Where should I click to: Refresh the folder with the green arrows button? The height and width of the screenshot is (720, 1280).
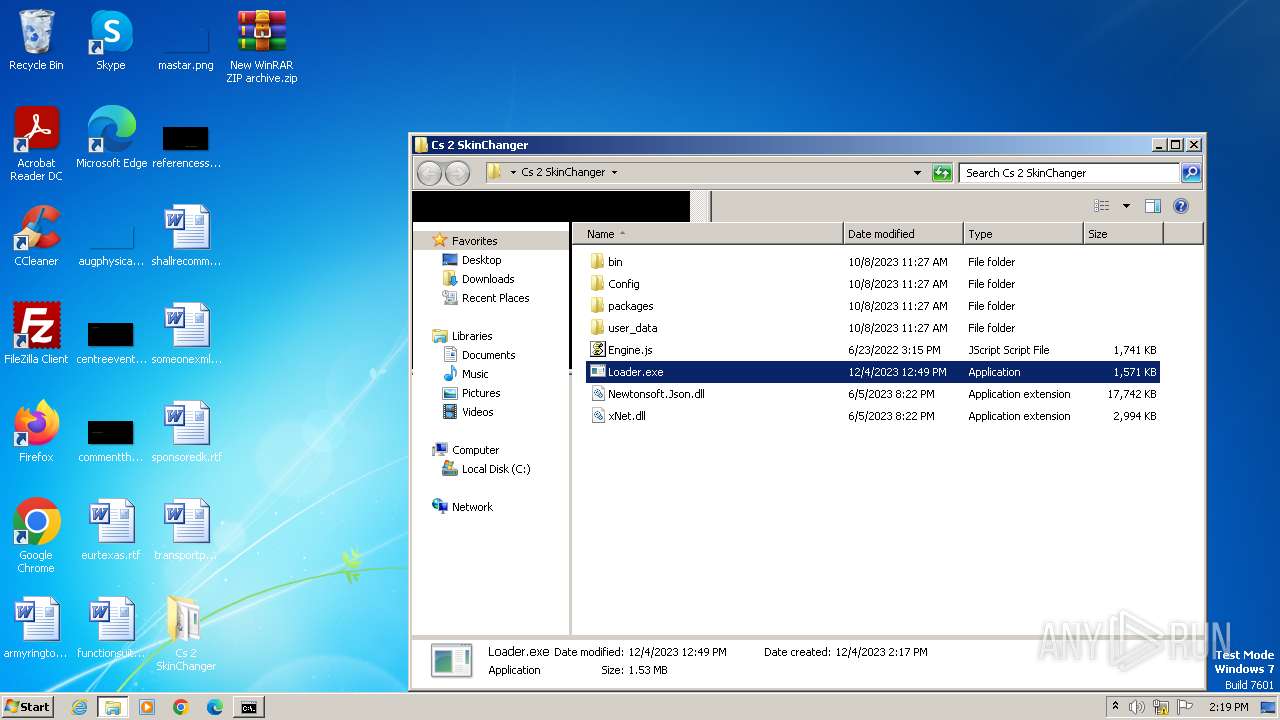[x=942, y=173]
